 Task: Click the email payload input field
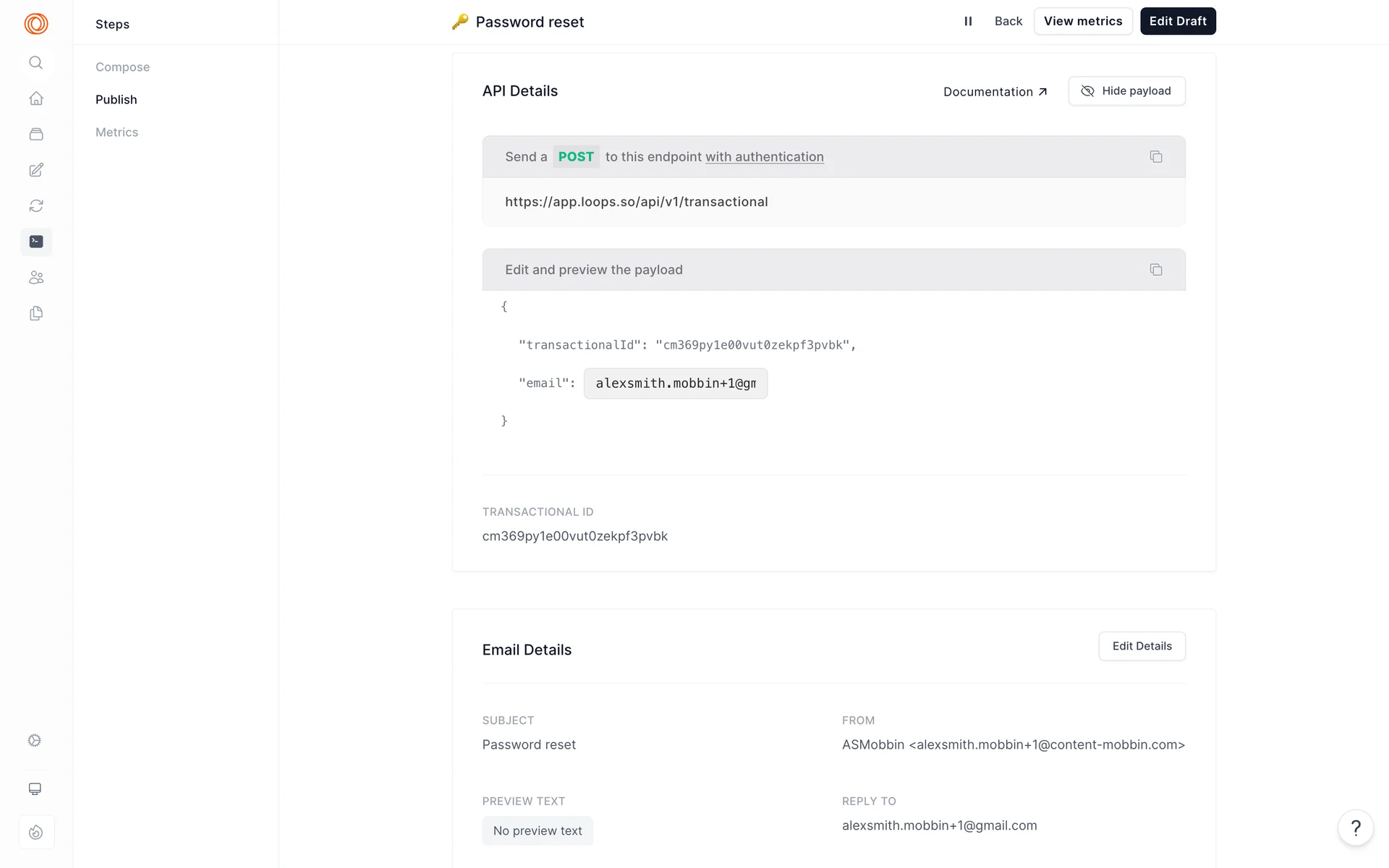[x=675, y=383]
